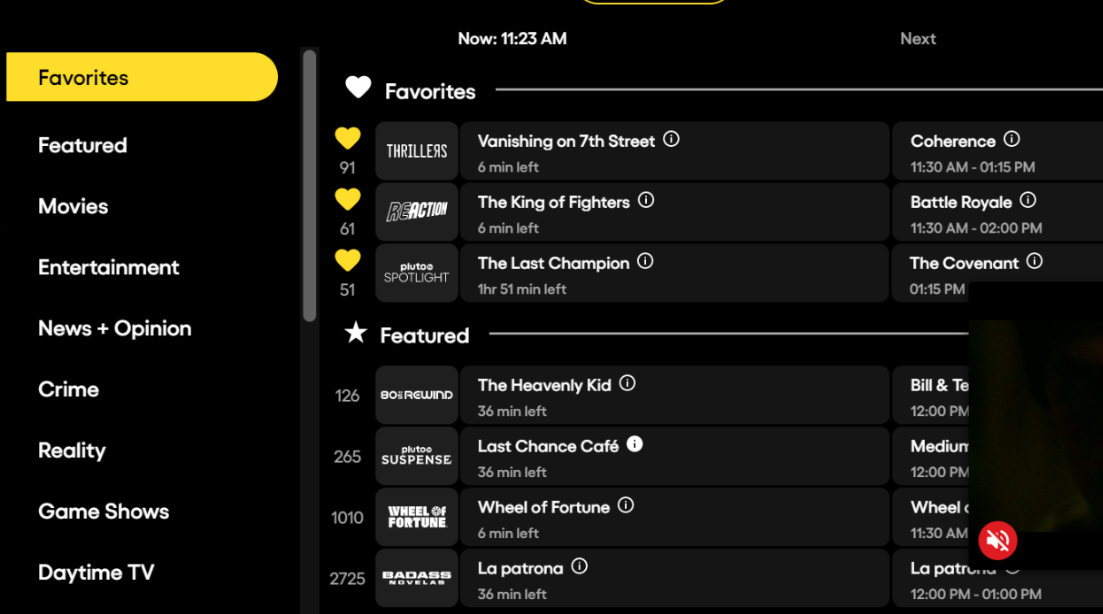Open the Badass Novelas channel logo
This screenshot has width=1103, height=614.
(417, 578)
